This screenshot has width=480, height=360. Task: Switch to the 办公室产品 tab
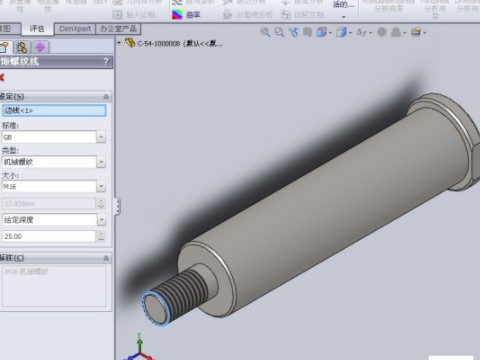pos(118,29)
